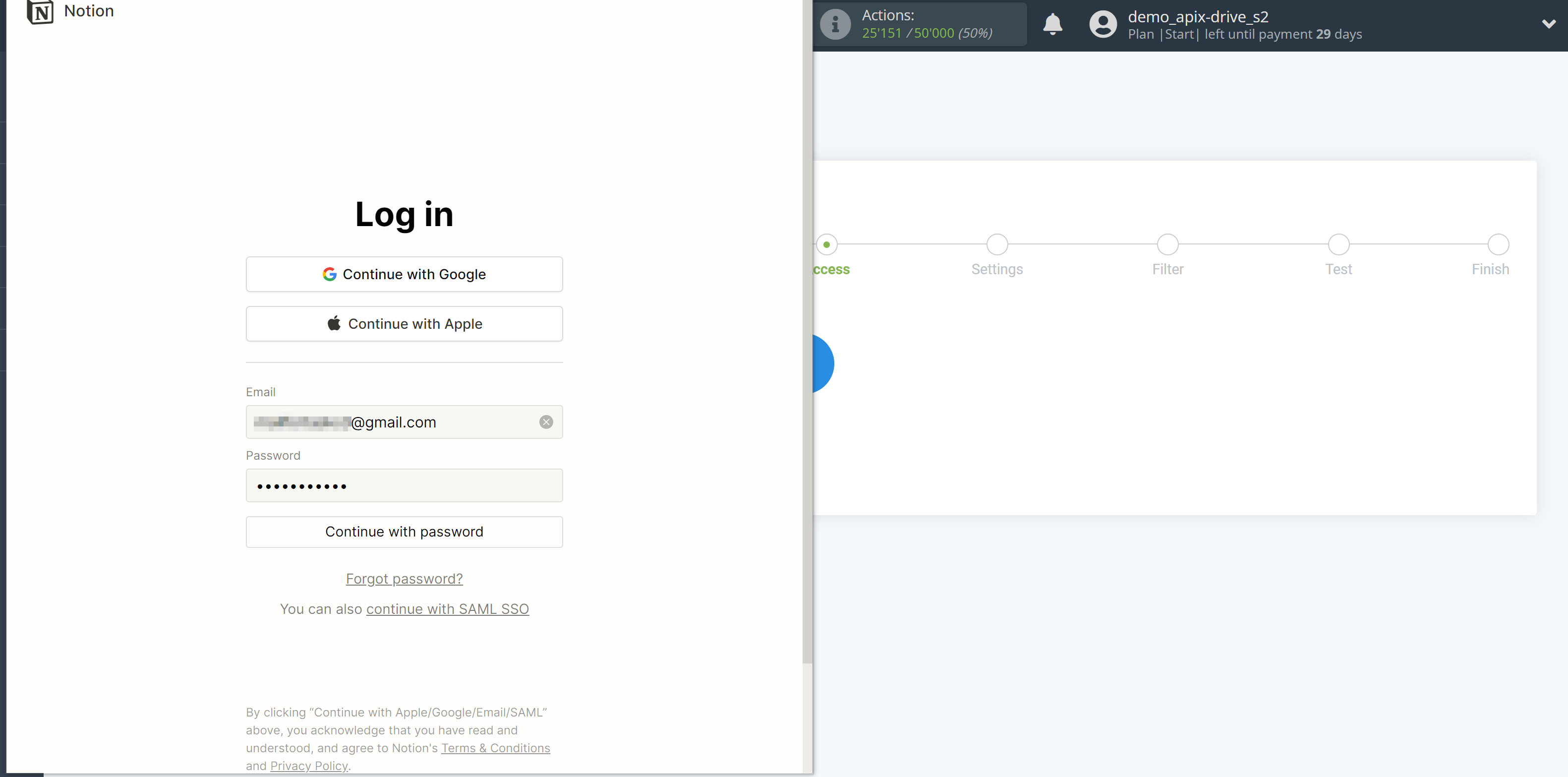Select Continue with Apple
Screen dimensions: 1568x777
click(x=404, y=323)
